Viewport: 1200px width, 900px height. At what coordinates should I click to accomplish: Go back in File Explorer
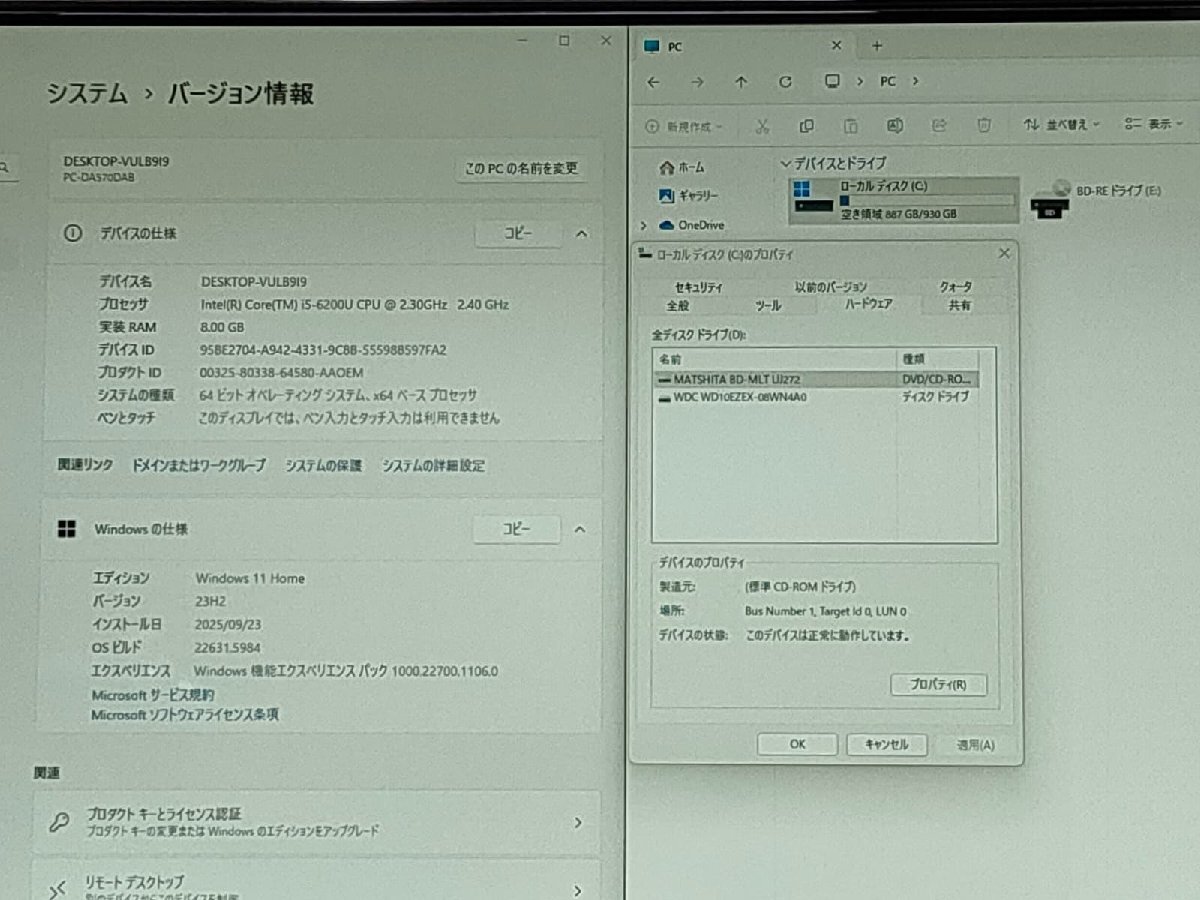(653, 82)
